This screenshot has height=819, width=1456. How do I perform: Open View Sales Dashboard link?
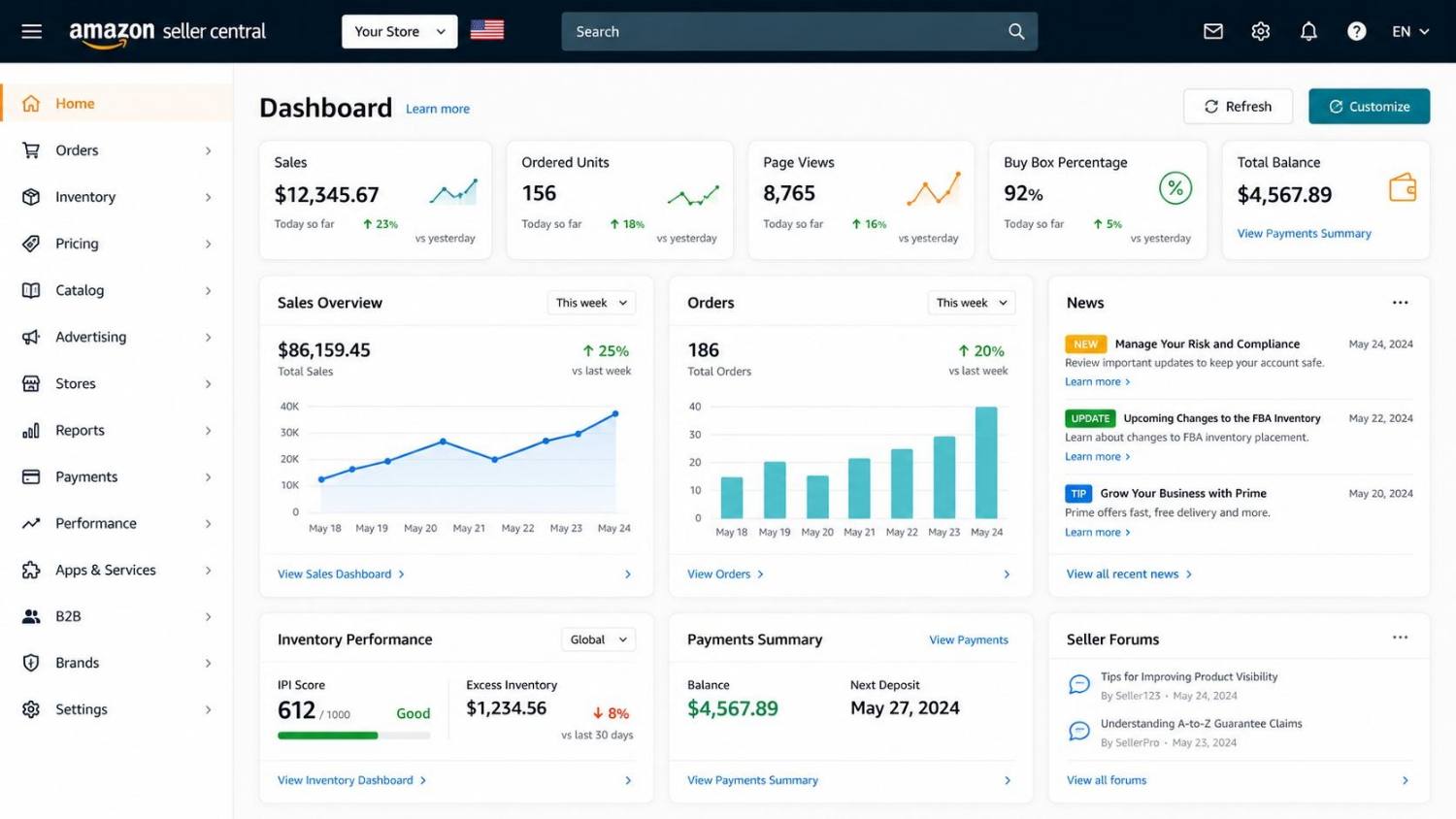coord(341,573)
